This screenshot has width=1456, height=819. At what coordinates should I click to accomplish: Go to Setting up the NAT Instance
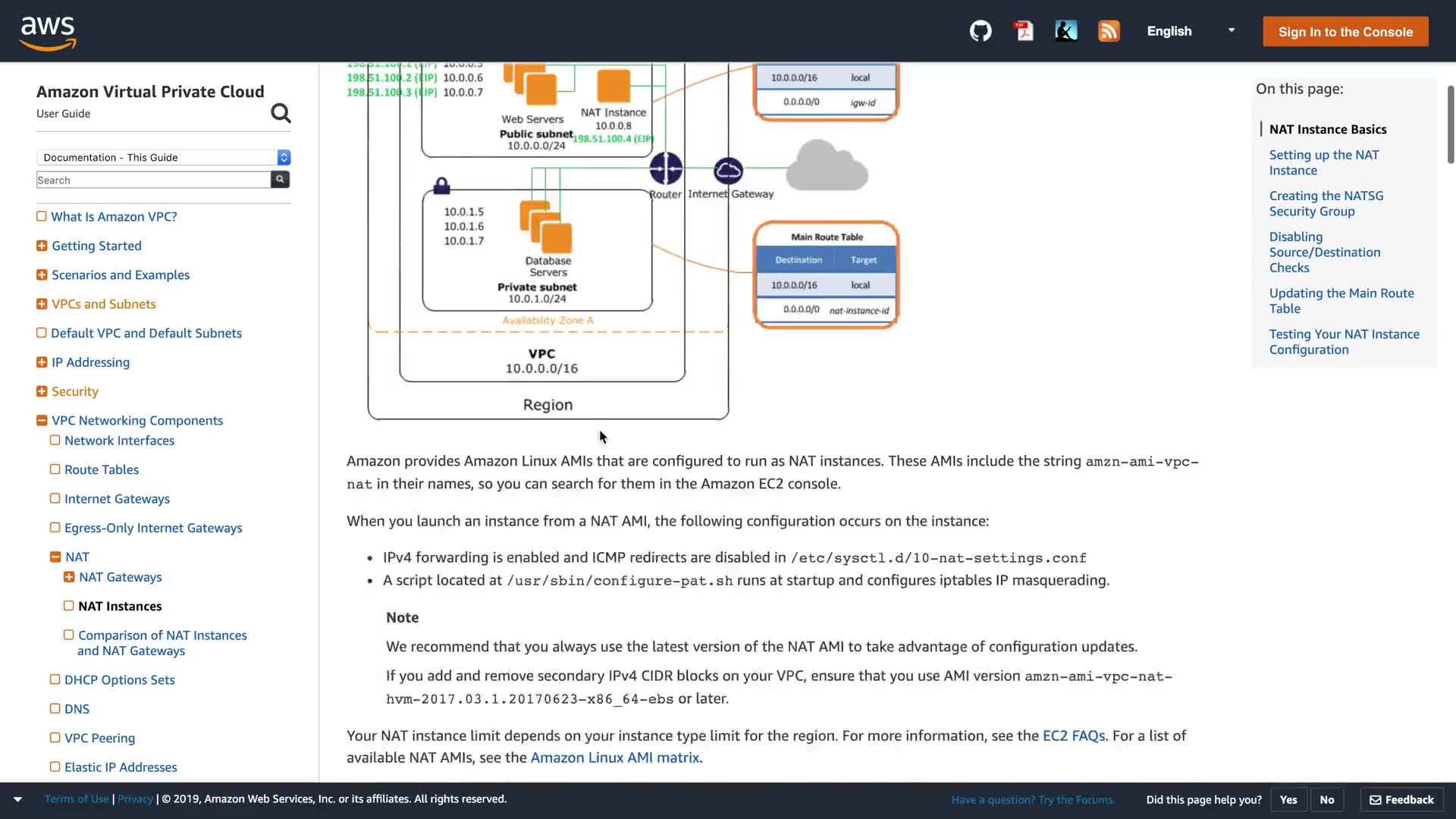[x=1323, y=162]
